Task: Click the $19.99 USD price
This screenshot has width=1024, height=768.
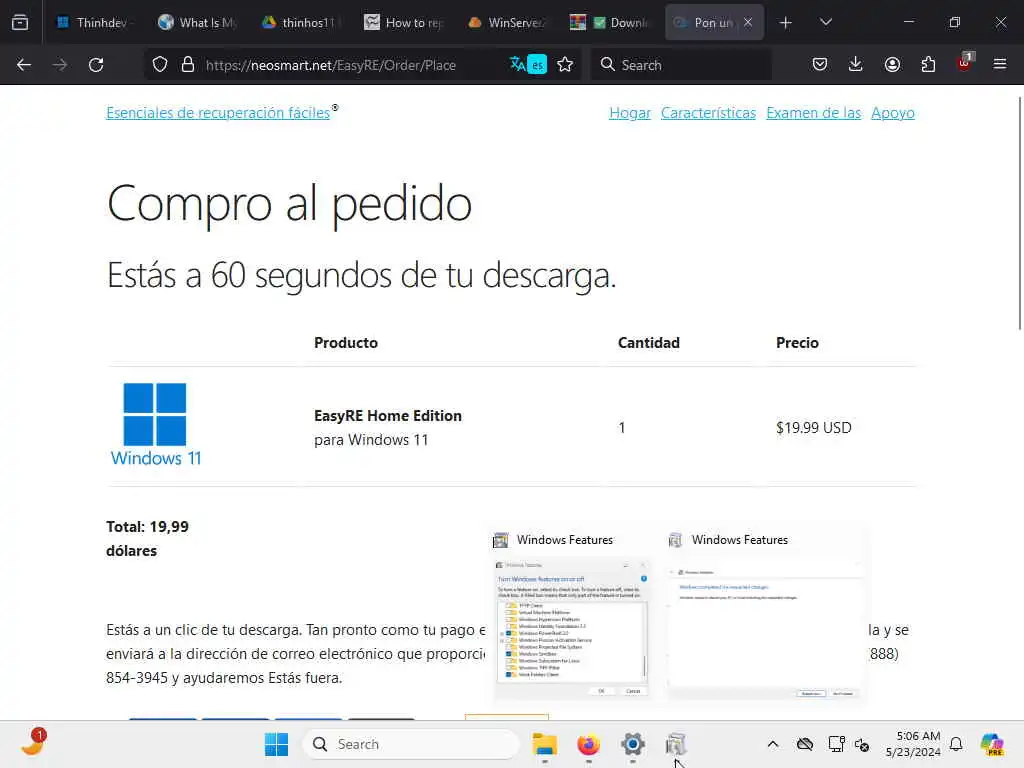Action: point(814,428)
